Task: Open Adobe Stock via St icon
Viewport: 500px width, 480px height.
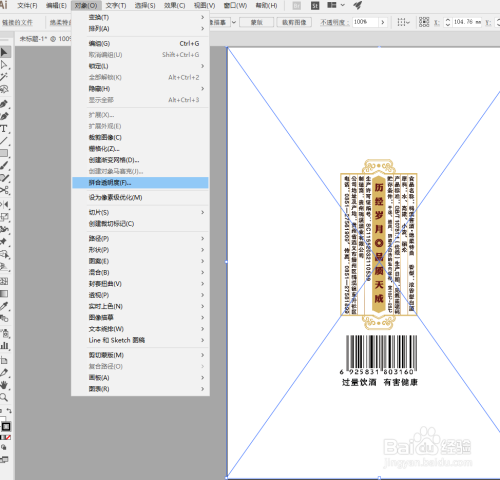Action: 315,5
